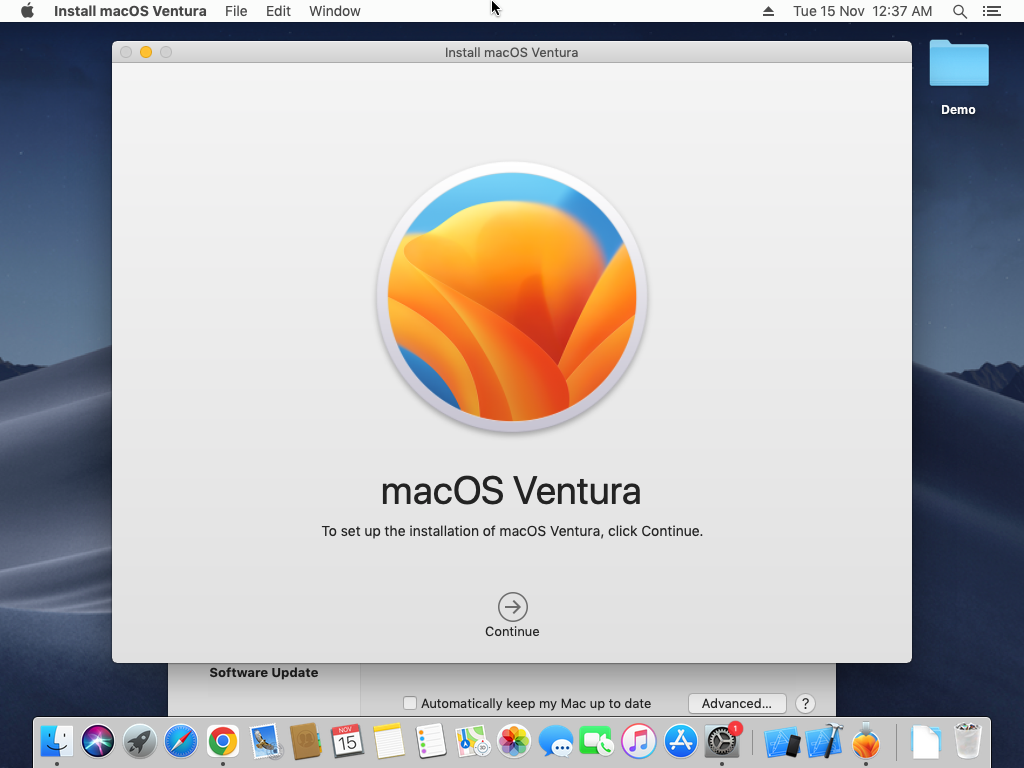This screenshot has width=1024, height=768.
Task: Click the eject icon in menu bar
Action: 769,11
